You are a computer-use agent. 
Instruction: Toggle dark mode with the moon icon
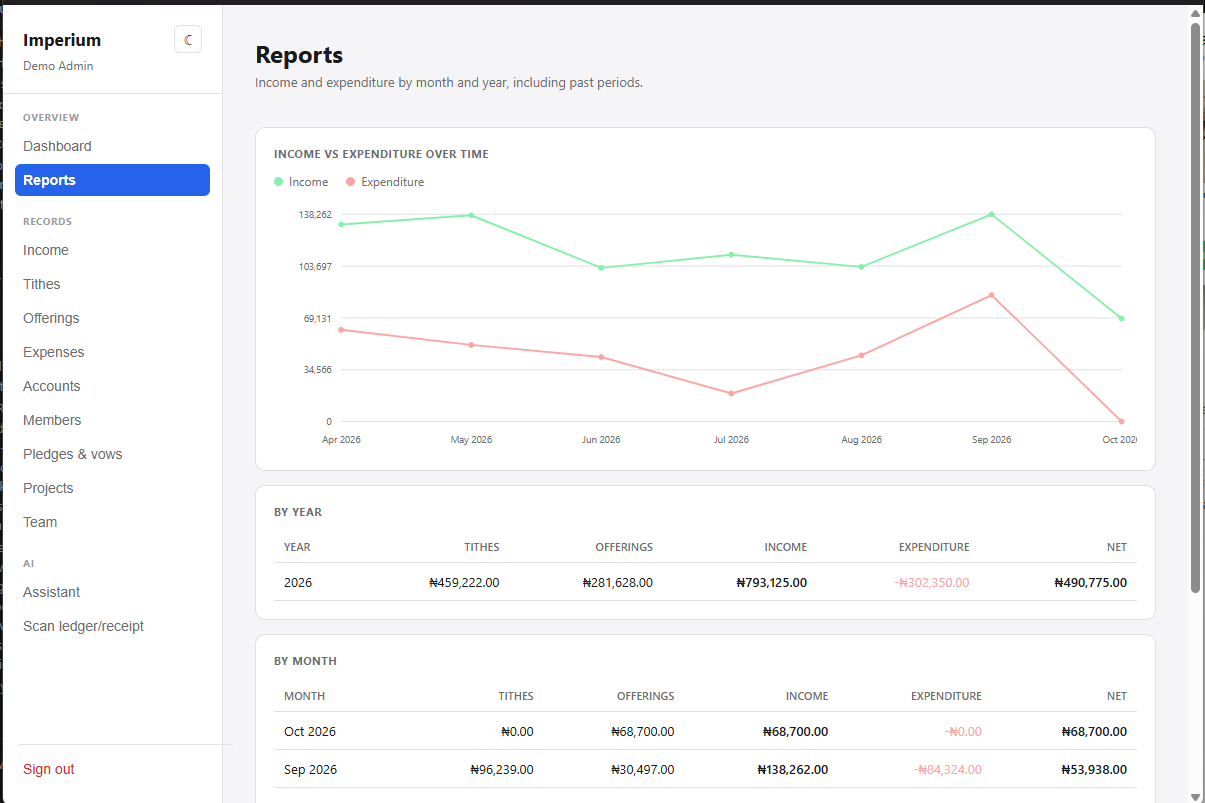pyautogui.click(x=188, y=40)
